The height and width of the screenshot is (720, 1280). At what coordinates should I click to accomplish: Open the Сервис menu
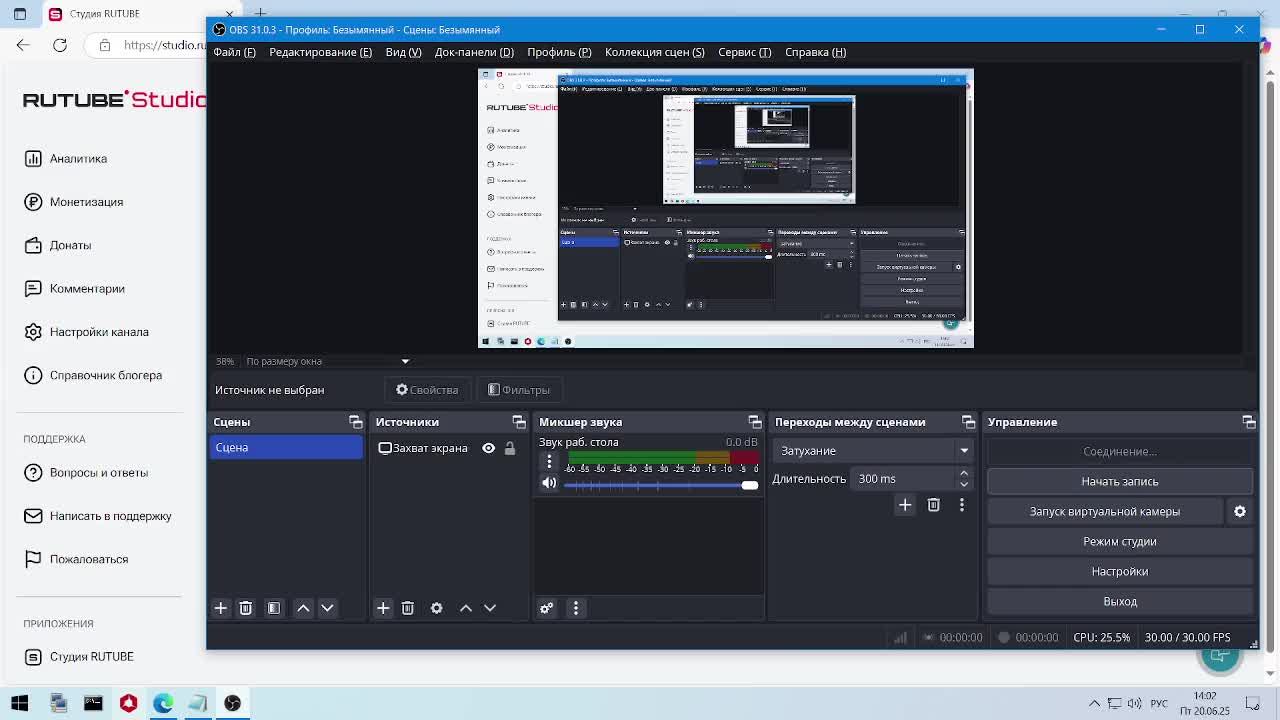coord(744,52)
